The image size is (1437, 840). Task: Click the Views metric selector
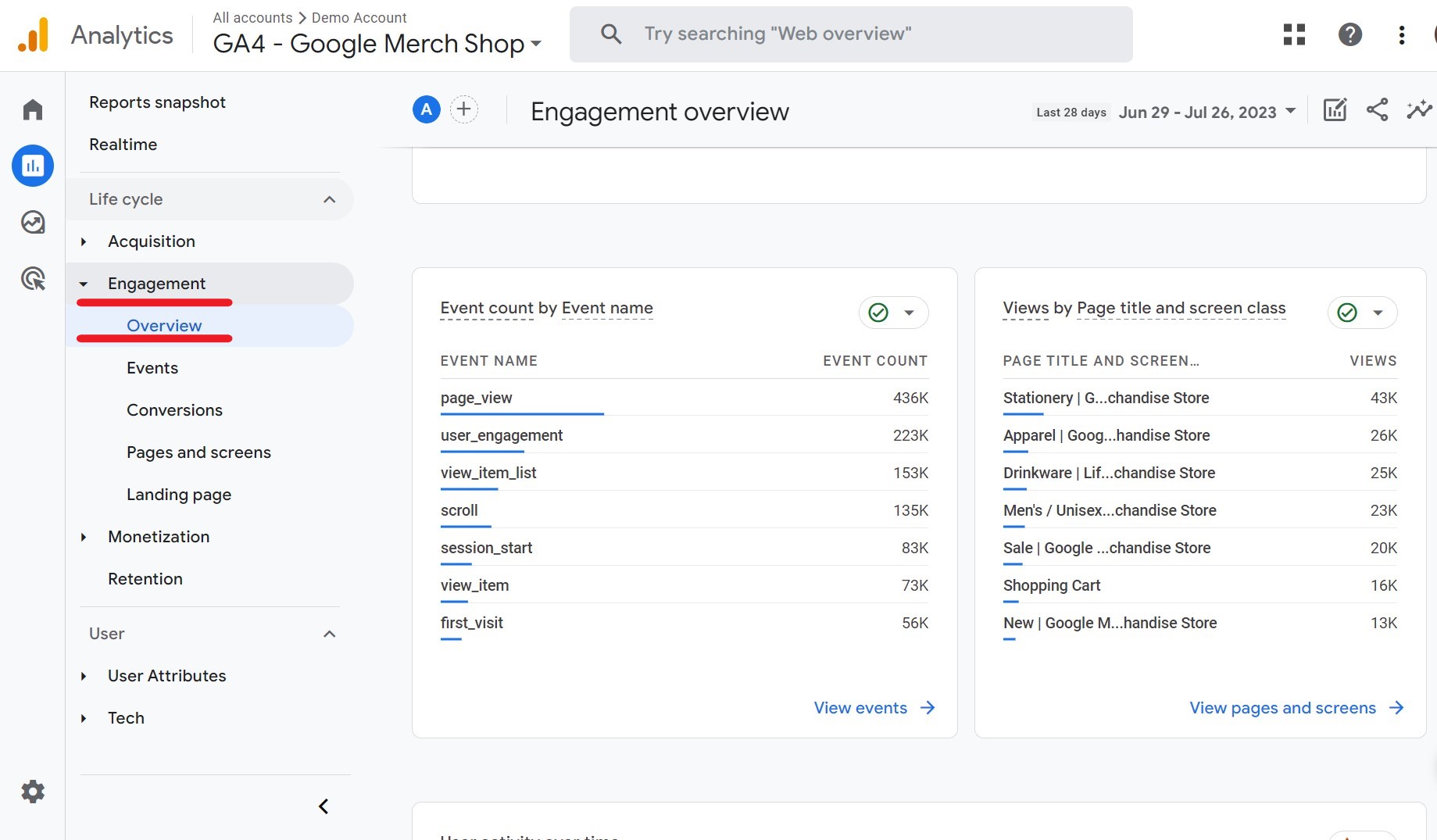coord(1026,308)
